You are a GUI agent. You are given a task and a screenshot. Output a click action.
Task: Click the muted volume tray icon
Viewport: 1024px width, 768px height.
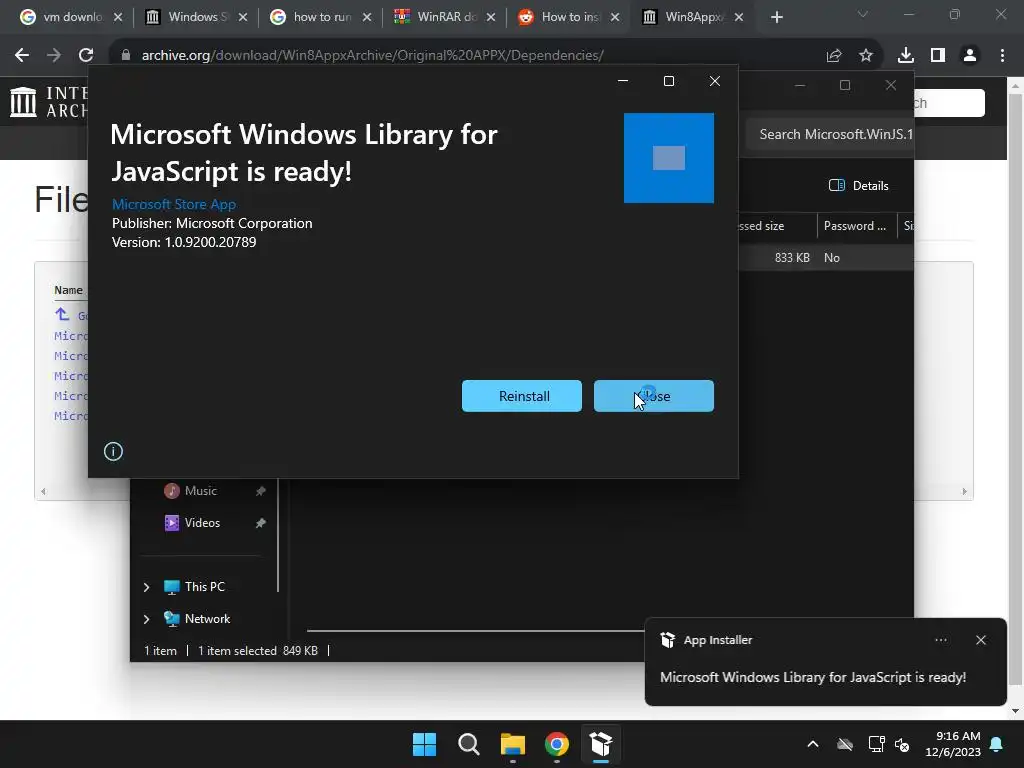pyautogui.click(x=902, y=744)
